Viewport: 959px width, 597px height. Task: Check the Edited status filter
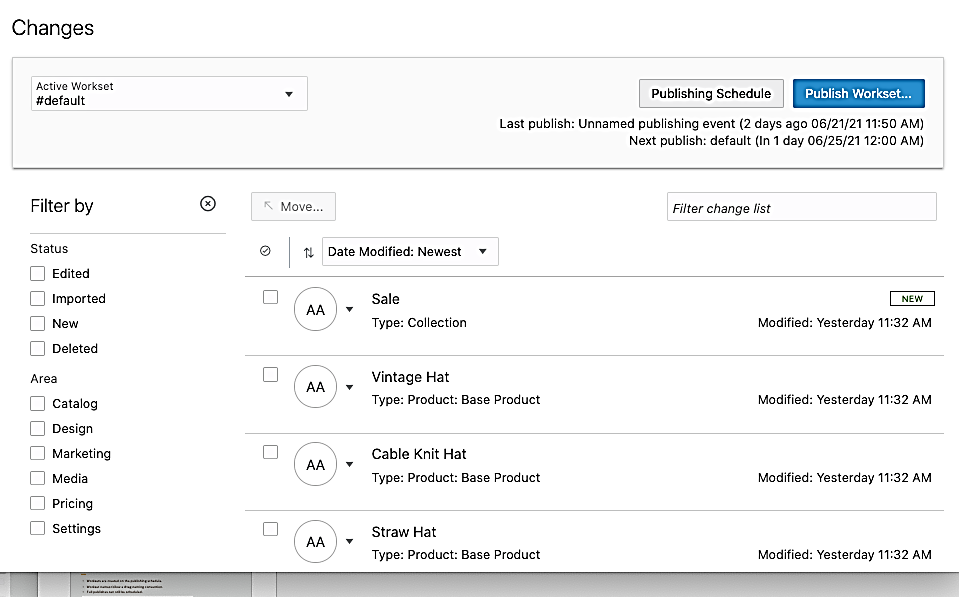point(38,273)
